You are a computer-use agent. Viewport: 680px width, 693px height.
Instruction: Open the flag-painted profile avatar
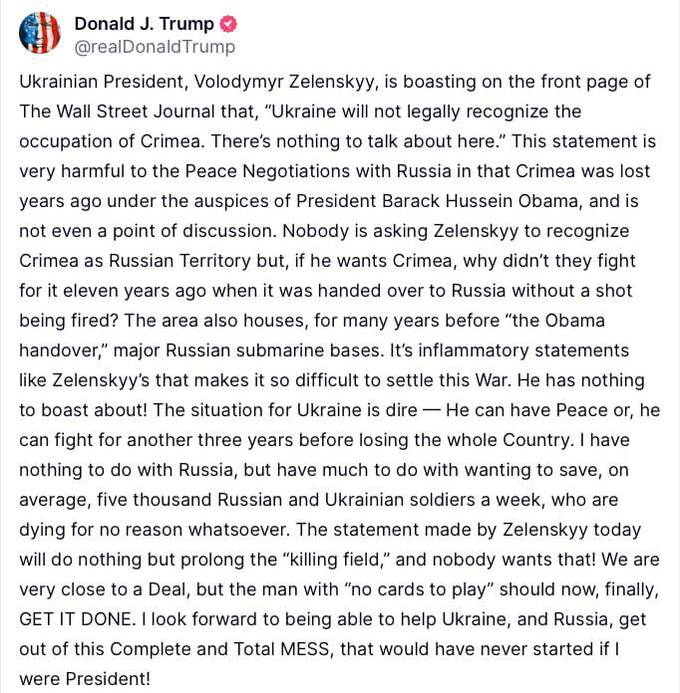(39, 33)
